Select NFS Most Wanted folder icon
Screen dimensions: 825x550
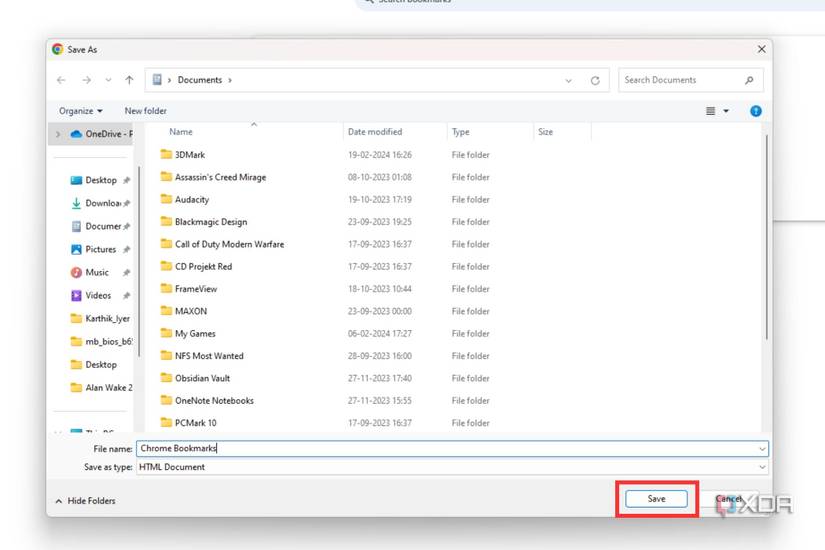click(x=166, y=356)
